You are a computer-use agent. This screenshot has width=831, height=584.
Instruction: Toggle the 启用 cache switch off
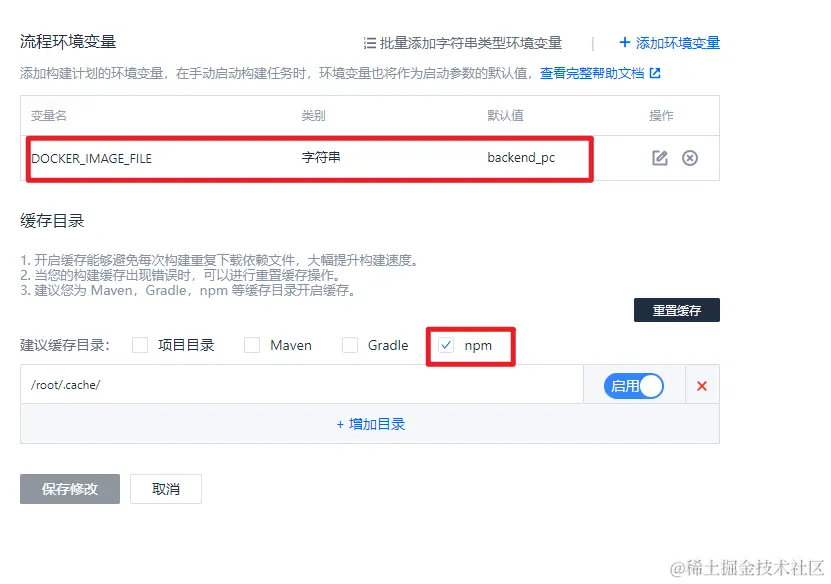(x=634, y=386)
